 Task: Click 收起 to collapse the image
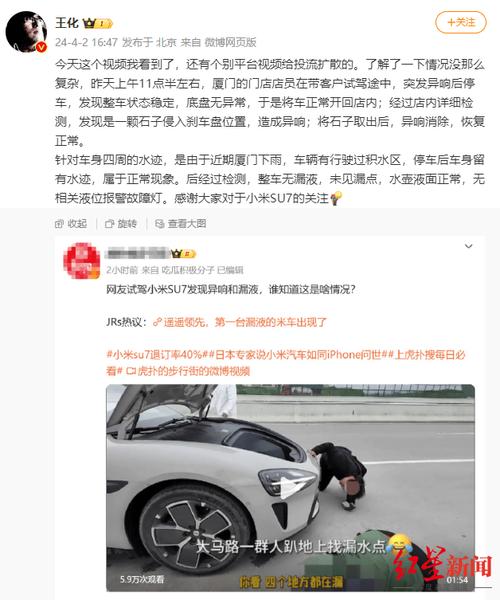(71, 223)
